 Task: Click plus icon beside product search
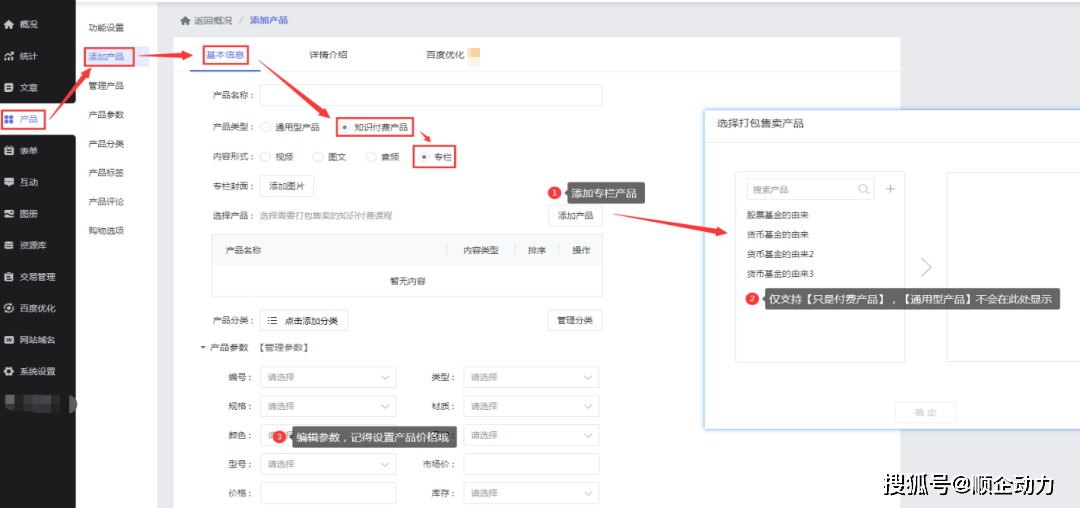[x=890, y=189]
